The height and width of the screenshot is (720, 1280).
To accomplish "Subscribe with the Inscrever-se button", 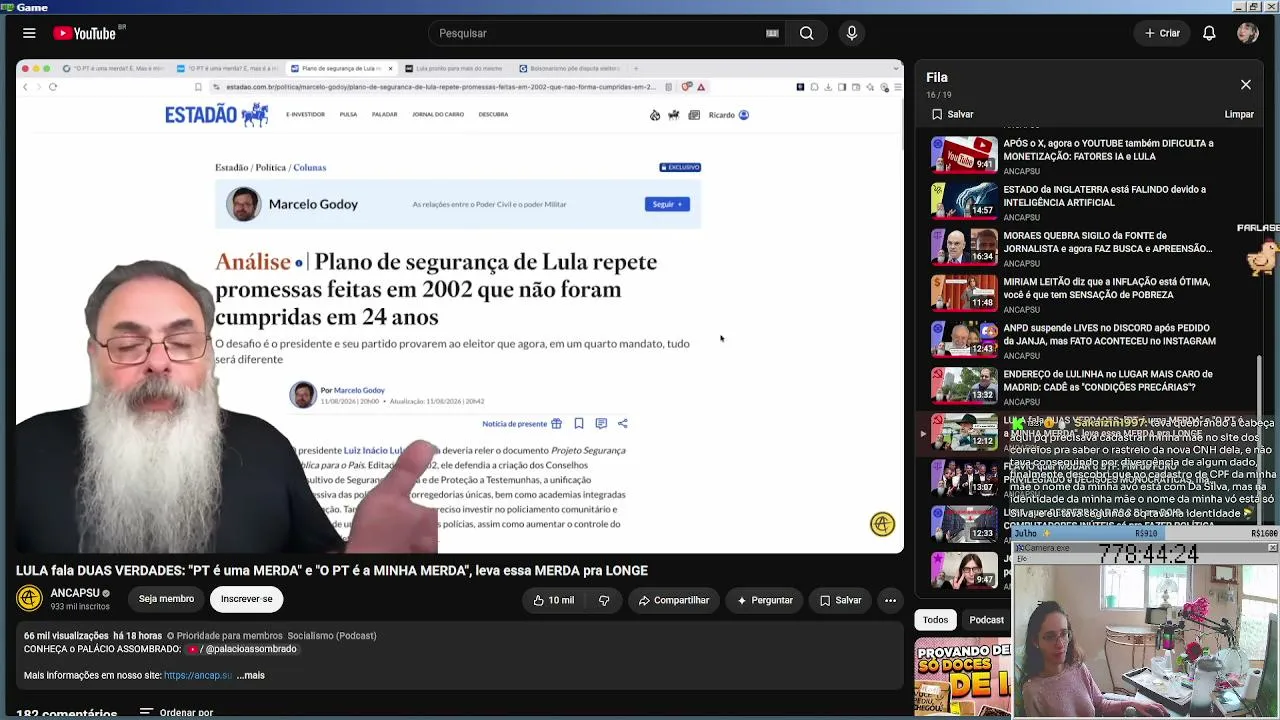I will pyautogui.click(x=246, y=599).
